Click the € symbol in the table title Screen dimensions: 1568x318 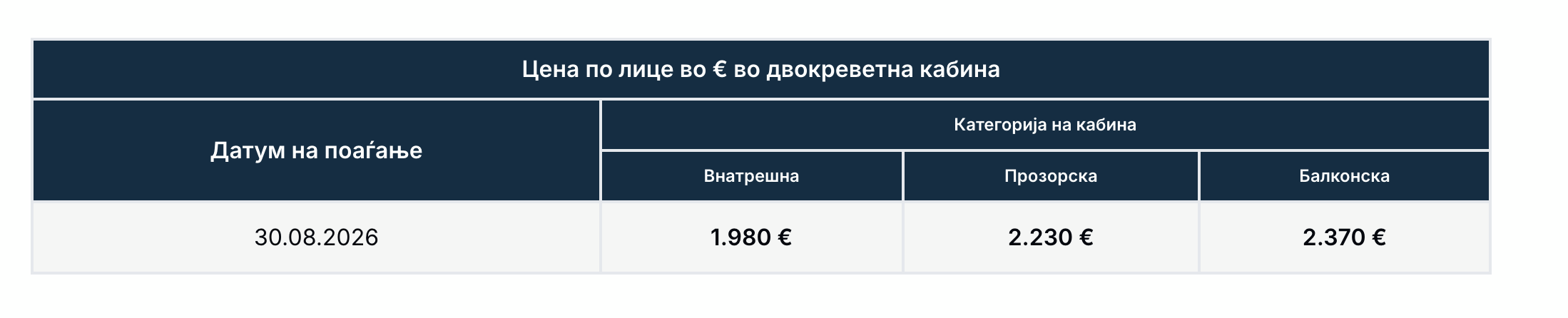point(719,69)
